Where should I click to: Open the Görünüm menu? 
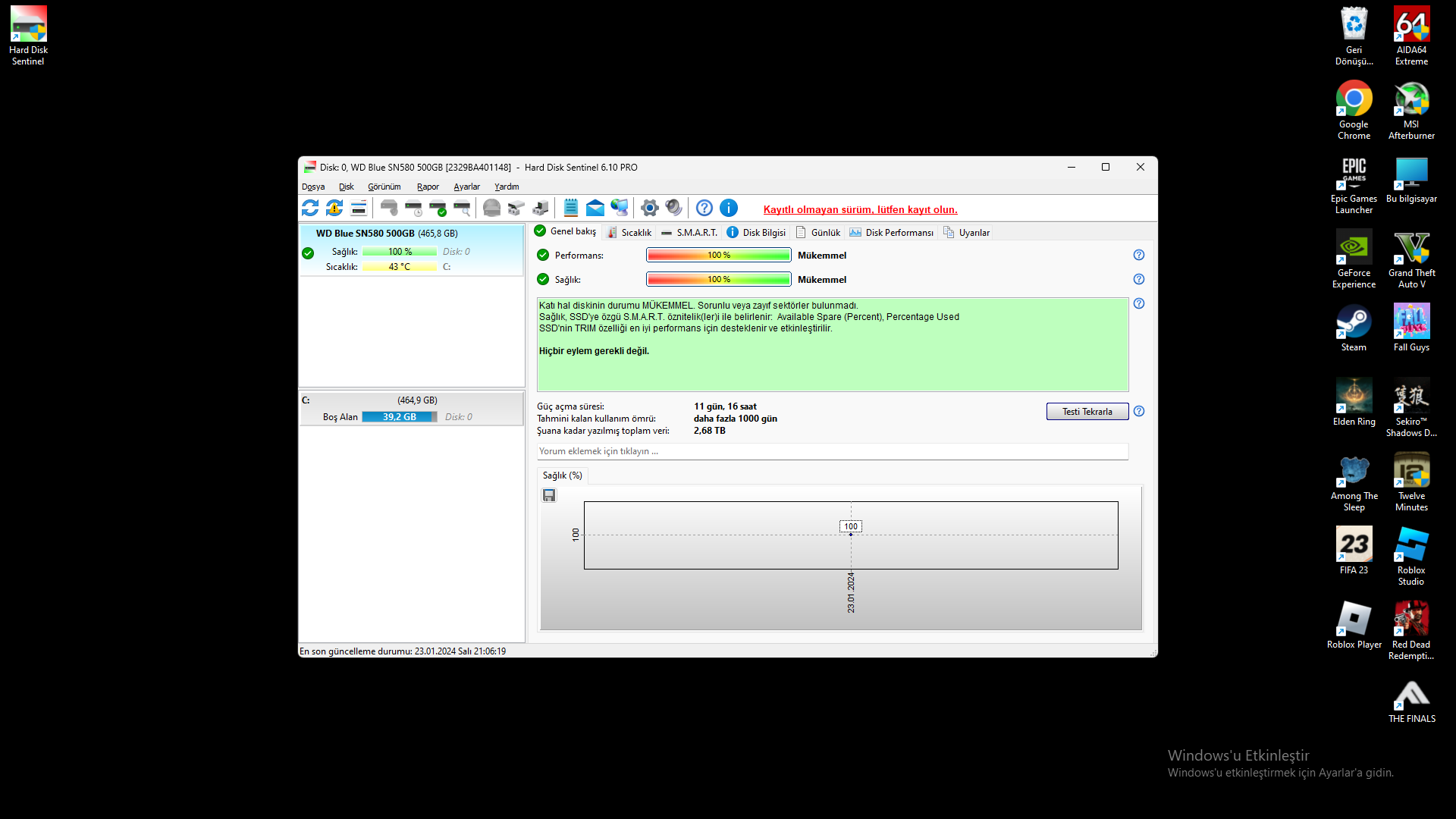[x=384, y=187]
